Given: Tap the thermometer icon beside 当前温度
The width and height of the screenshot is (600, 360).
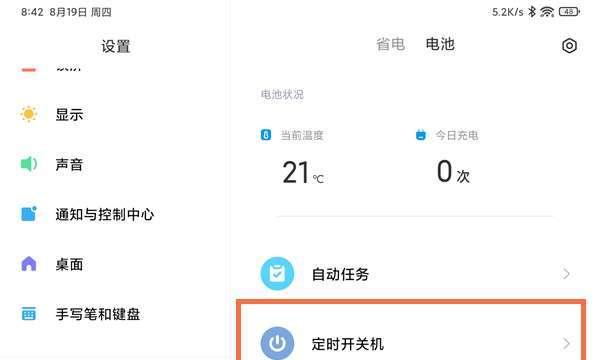Looking at the screenshot, I should [266, 135].
